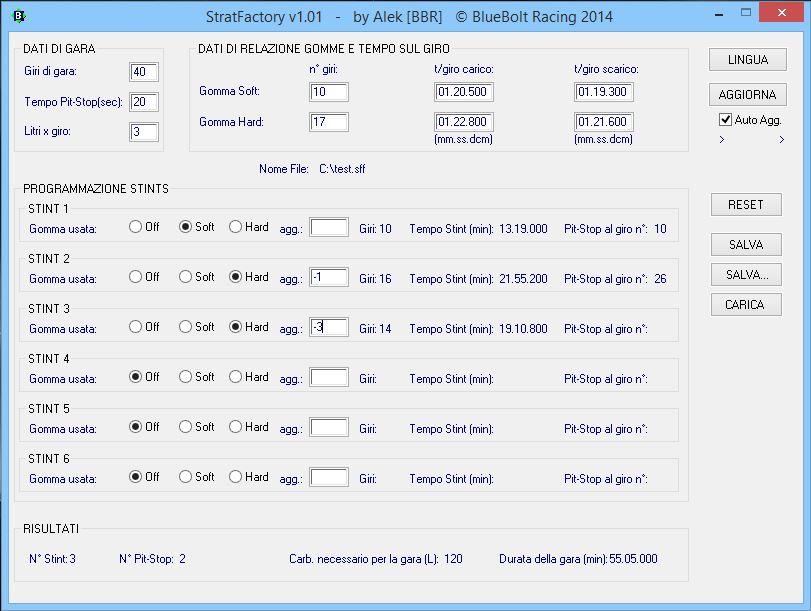
Task: Edit Gomma Hard n° giri field
Action: click(329, 122)
